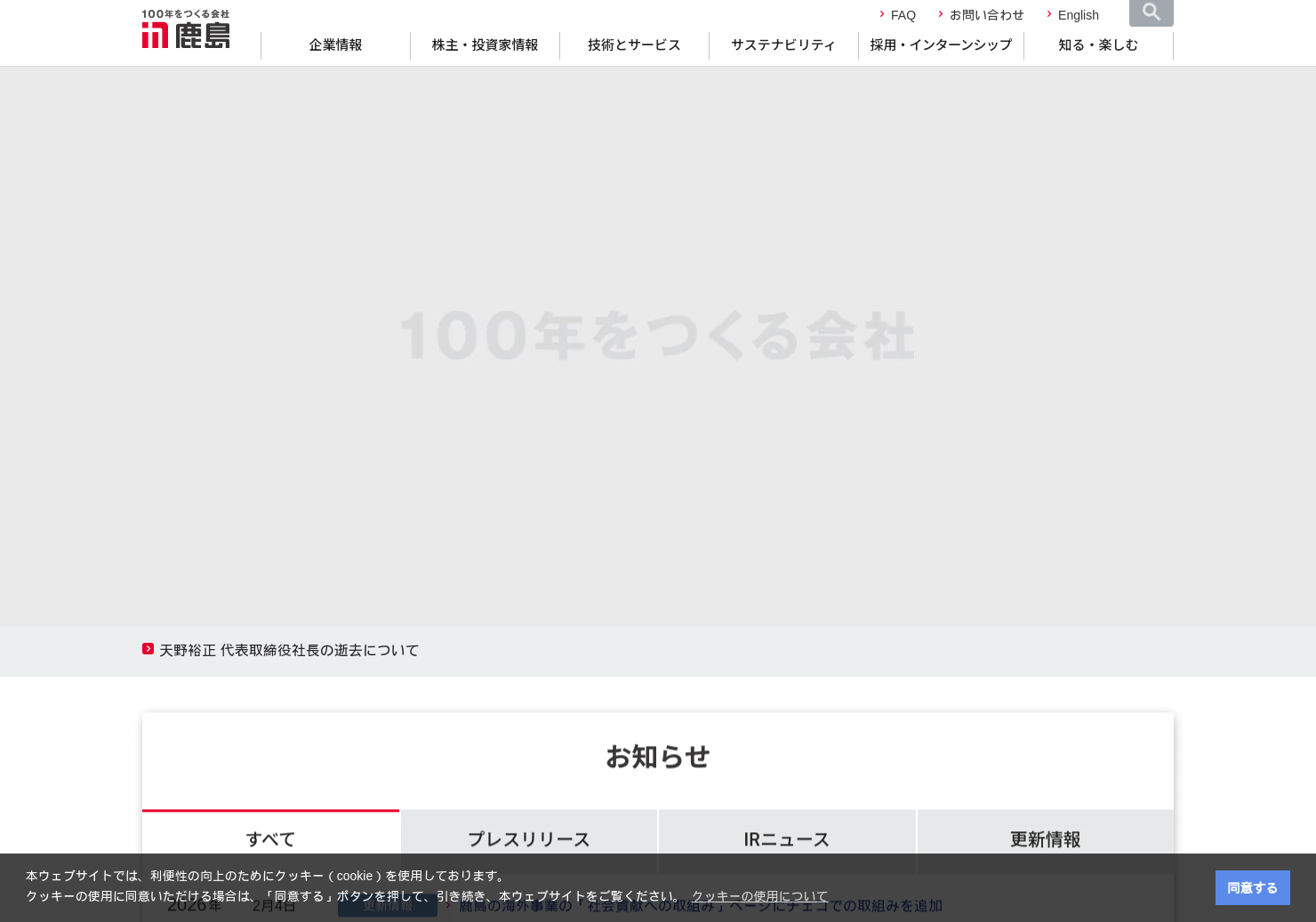Switch to the プレスリリース tab
This screenshot has width=1316, height=922.
coord(529,838)
